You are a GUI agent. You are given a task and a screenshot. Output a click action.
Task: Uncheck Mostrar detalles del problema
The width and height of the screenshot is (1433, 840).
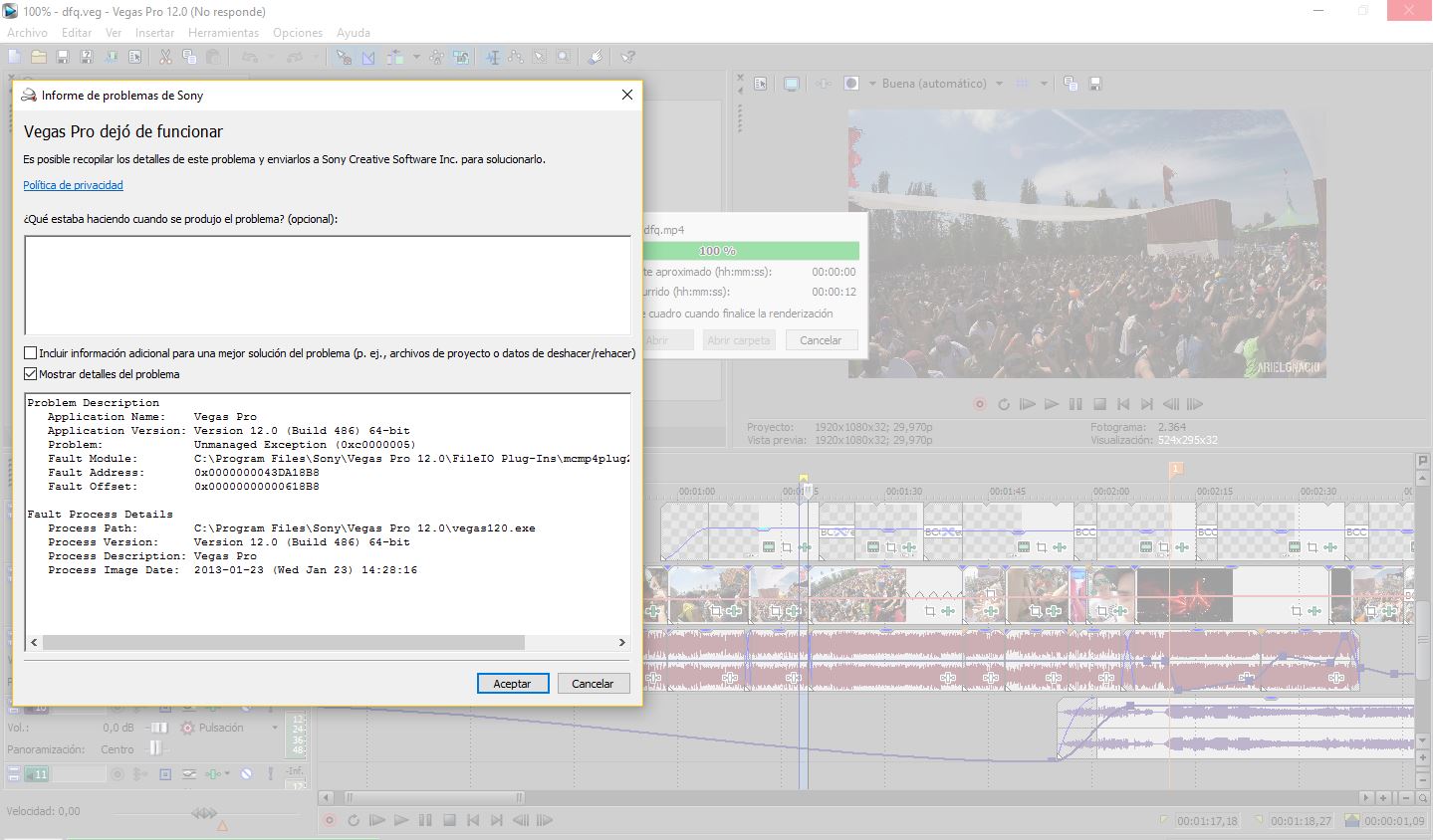[30, 374]
